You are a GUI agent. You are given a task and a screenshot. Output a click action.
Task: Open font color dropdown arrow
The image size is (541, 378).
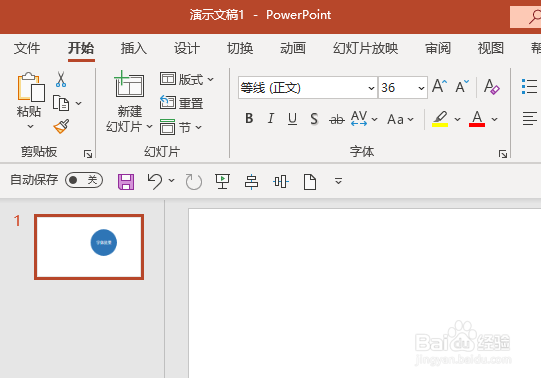tap(494, 119)
